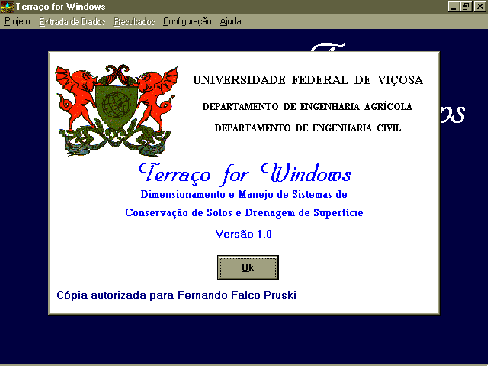Viewport: 488px width, 366px height.
Task: Minimize the Terraço for Windows window
Action: pyautogui.click(x=453, y=7)
